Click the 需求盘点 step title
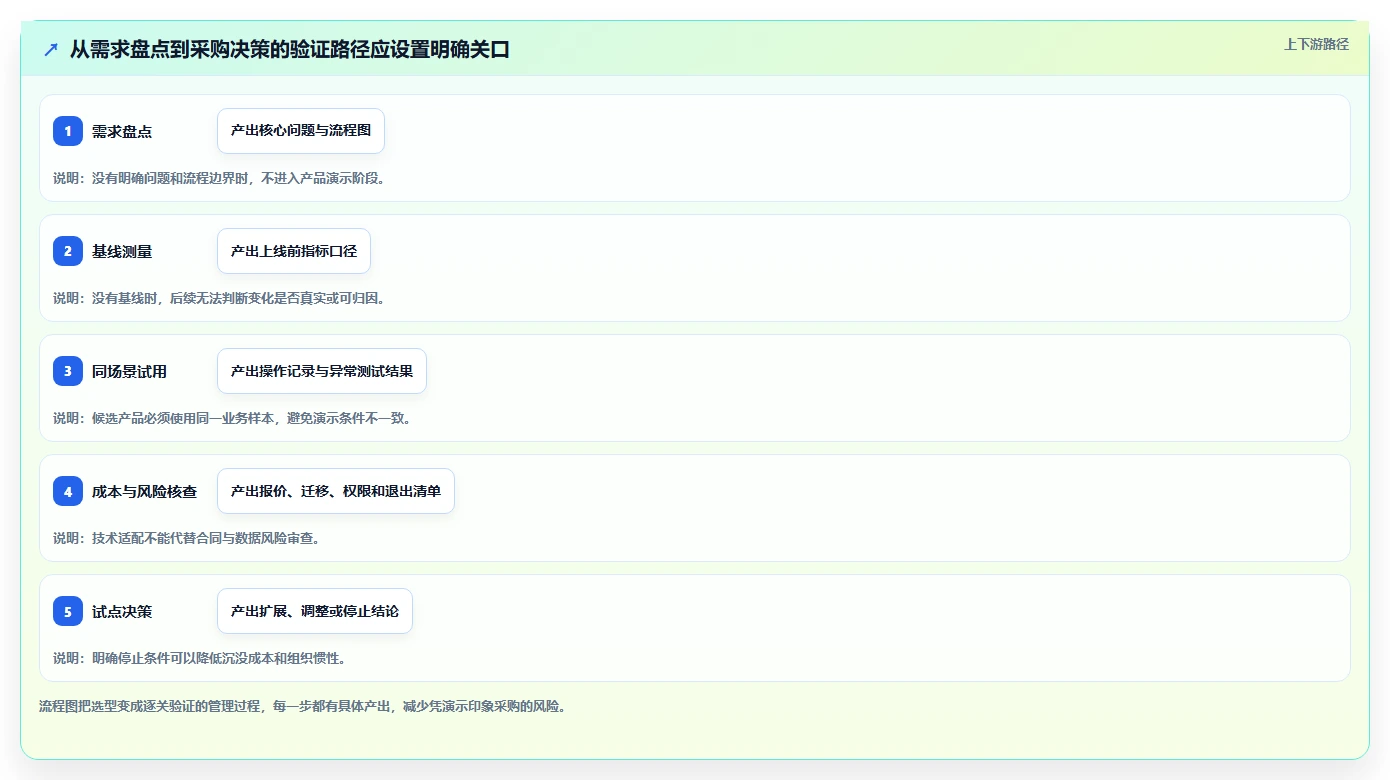The height and width of the screenshot is (780, 1390). pyautogui.click(x=122, y=131)
